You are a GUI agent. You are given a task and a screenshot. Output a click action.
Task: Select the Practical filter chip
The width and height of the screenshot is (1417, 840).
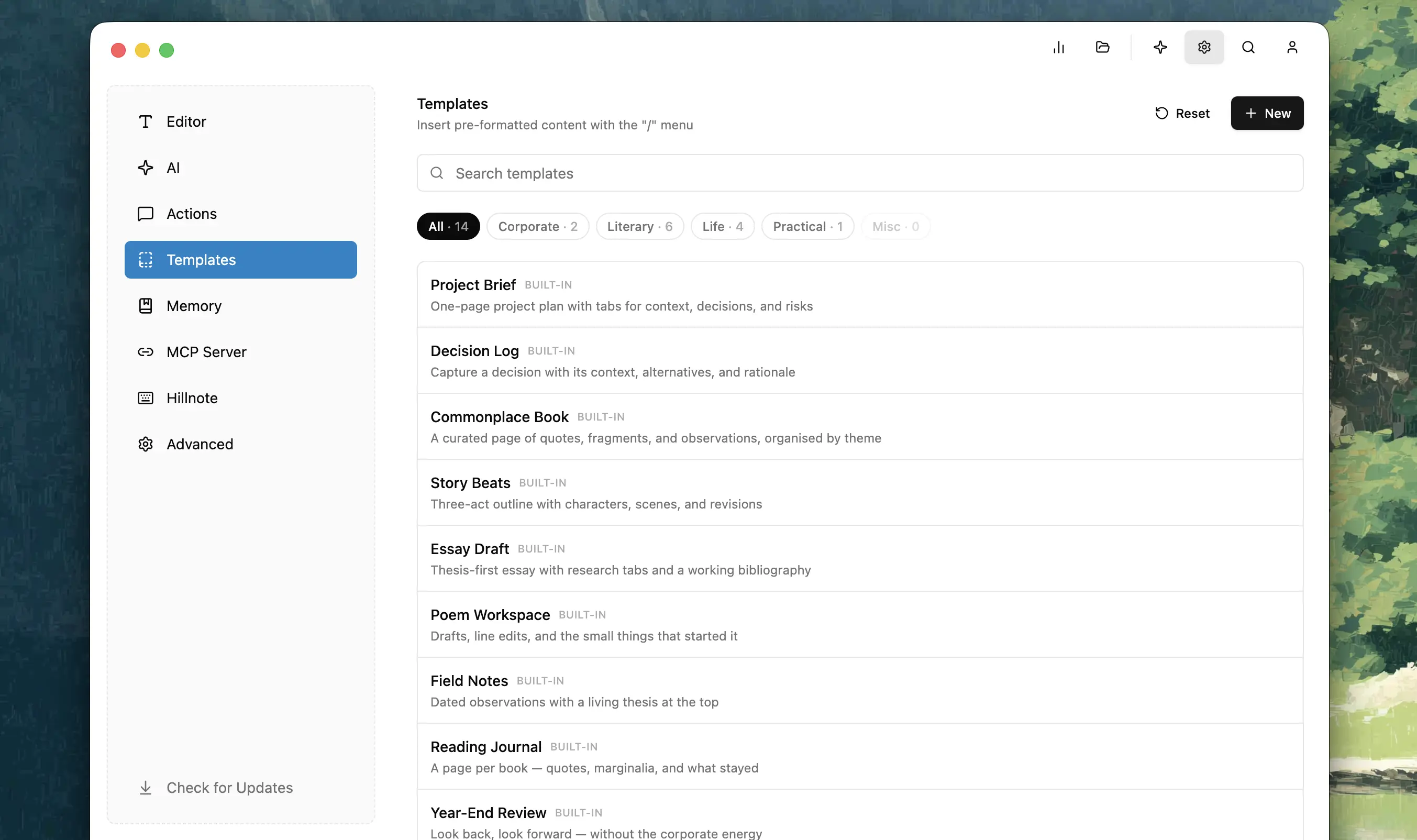click(807, 226)
